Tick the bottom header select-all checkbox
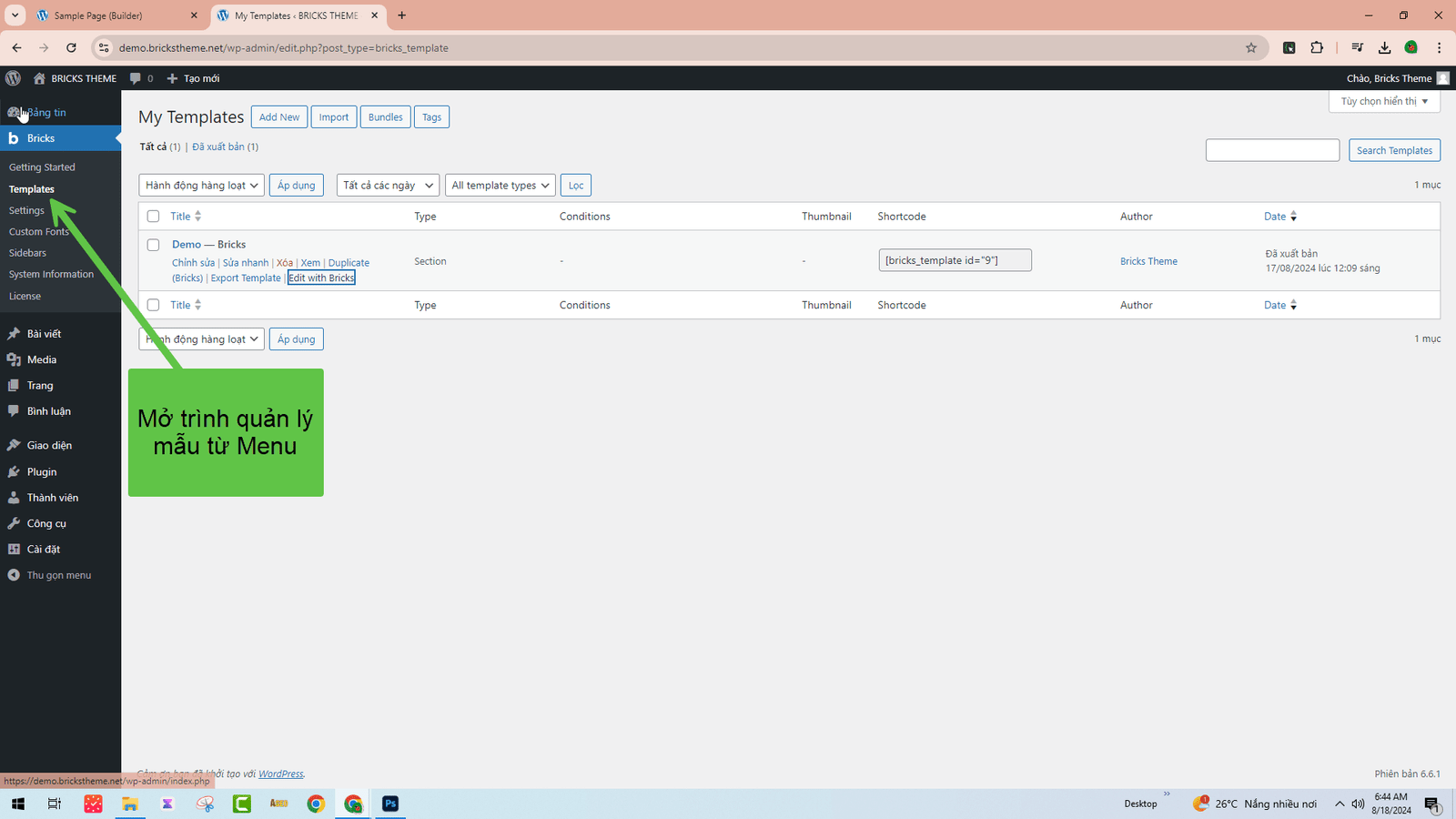This screenshot has width=1456, height=819. pos(153,306)
